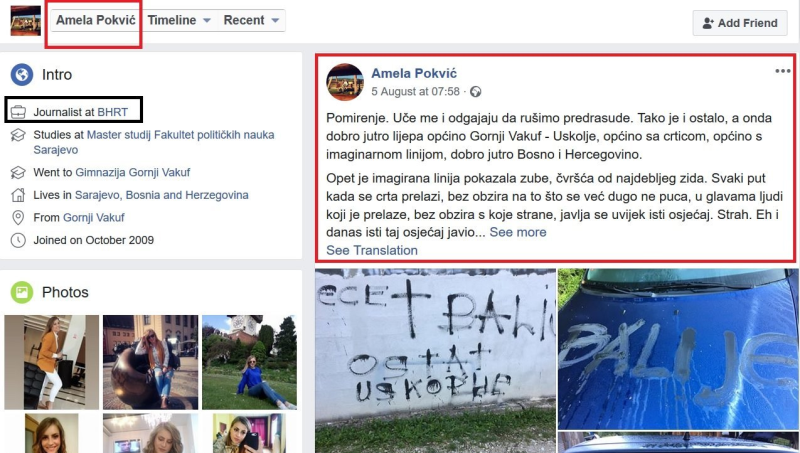Image resolution: width=800 pixels, height=453 pixels.
Task: Click the public audience globe icon on post
Action: point(476,92)
